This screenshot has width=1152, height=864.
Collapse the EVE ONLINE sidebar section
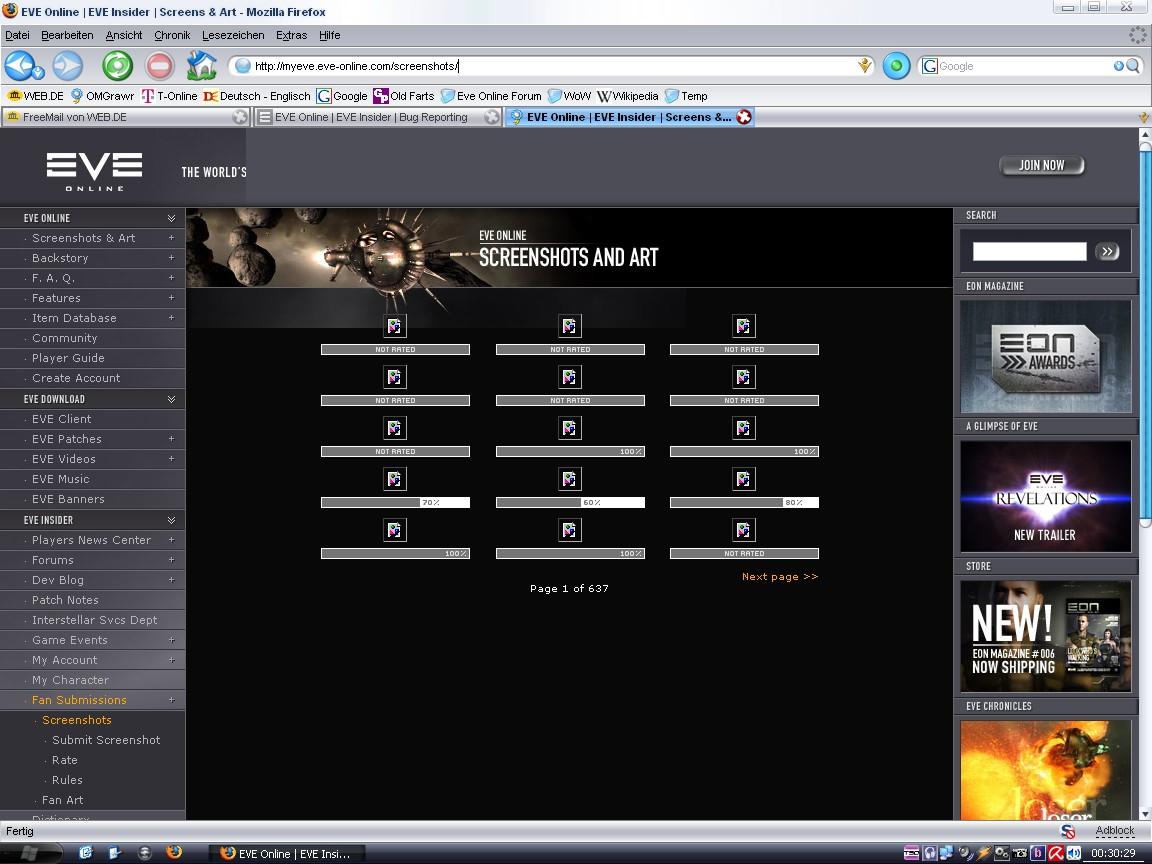coord(171,218)
